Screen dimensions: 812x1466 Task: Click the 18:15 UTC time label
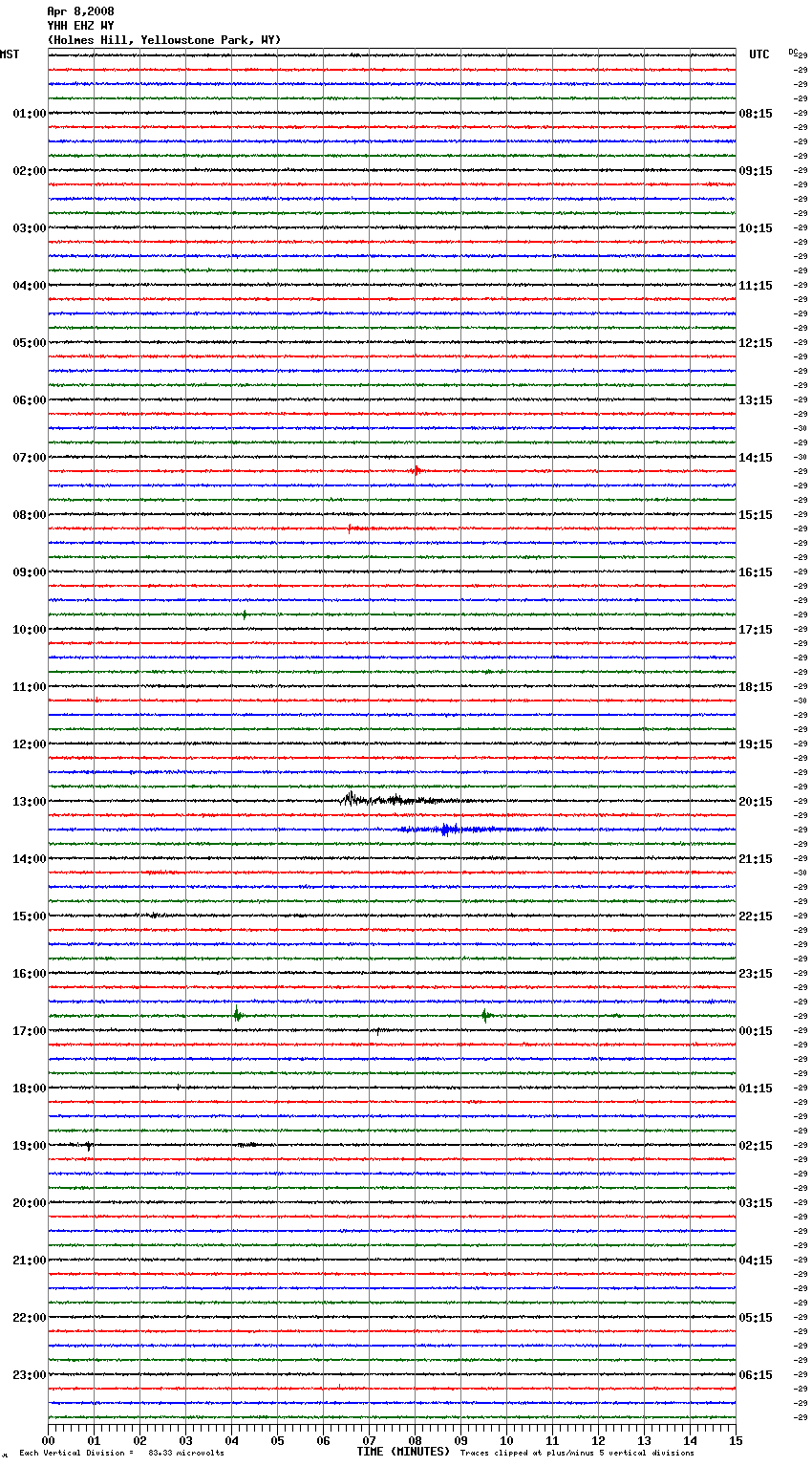click(x=756, y=687)
